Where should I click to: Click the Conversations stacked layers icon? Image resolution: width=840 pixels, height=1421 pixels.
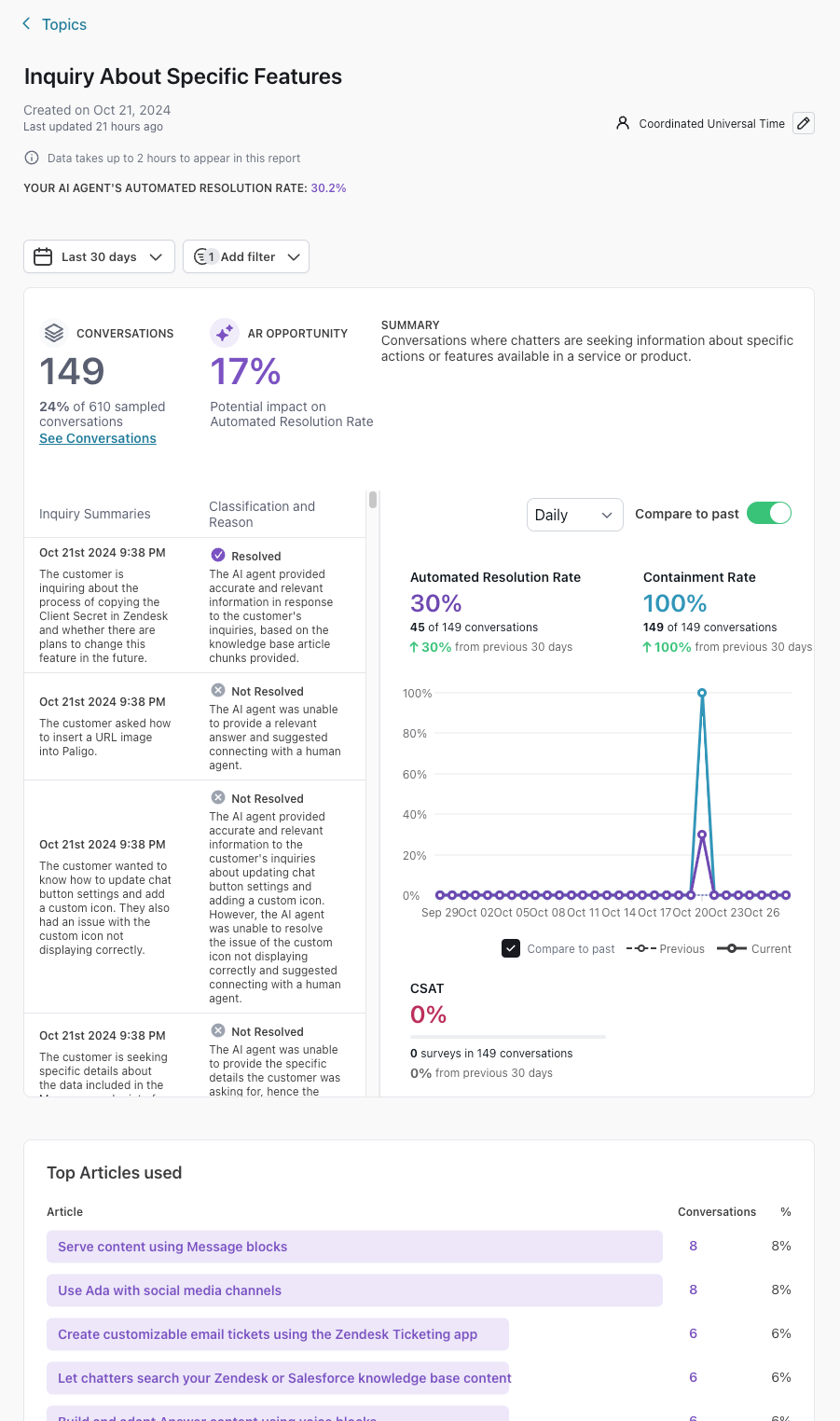click(x=54, y=333)
